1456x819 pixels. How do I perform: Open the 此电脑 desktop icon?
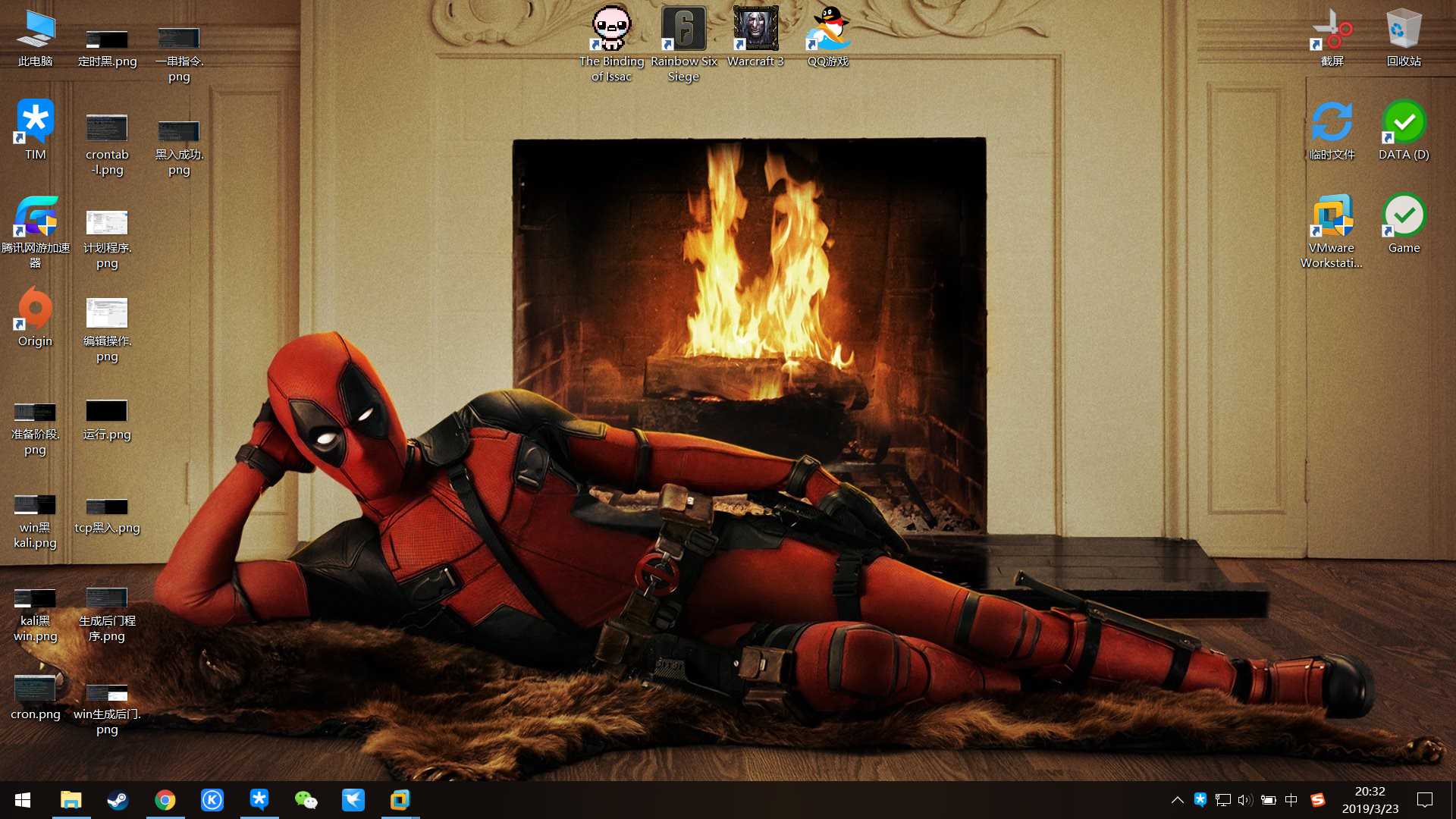[x=36, y=38]
